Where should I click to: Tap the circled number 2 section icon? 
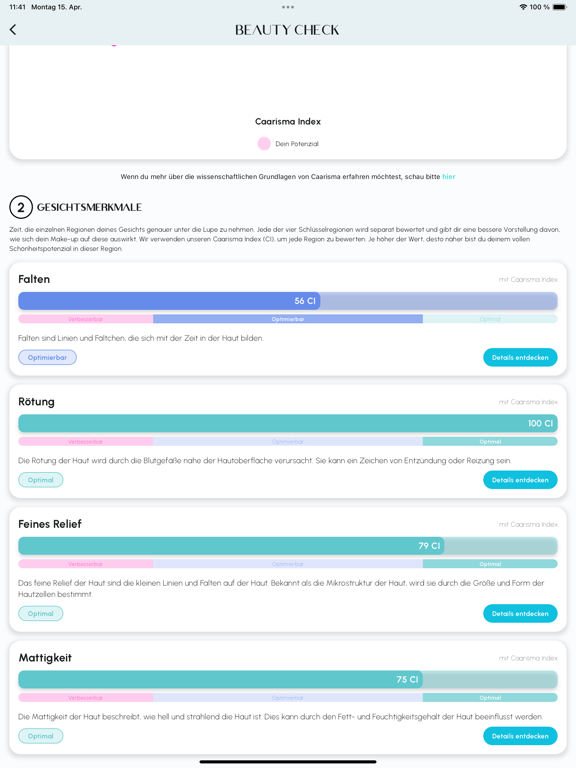point(21,207)
